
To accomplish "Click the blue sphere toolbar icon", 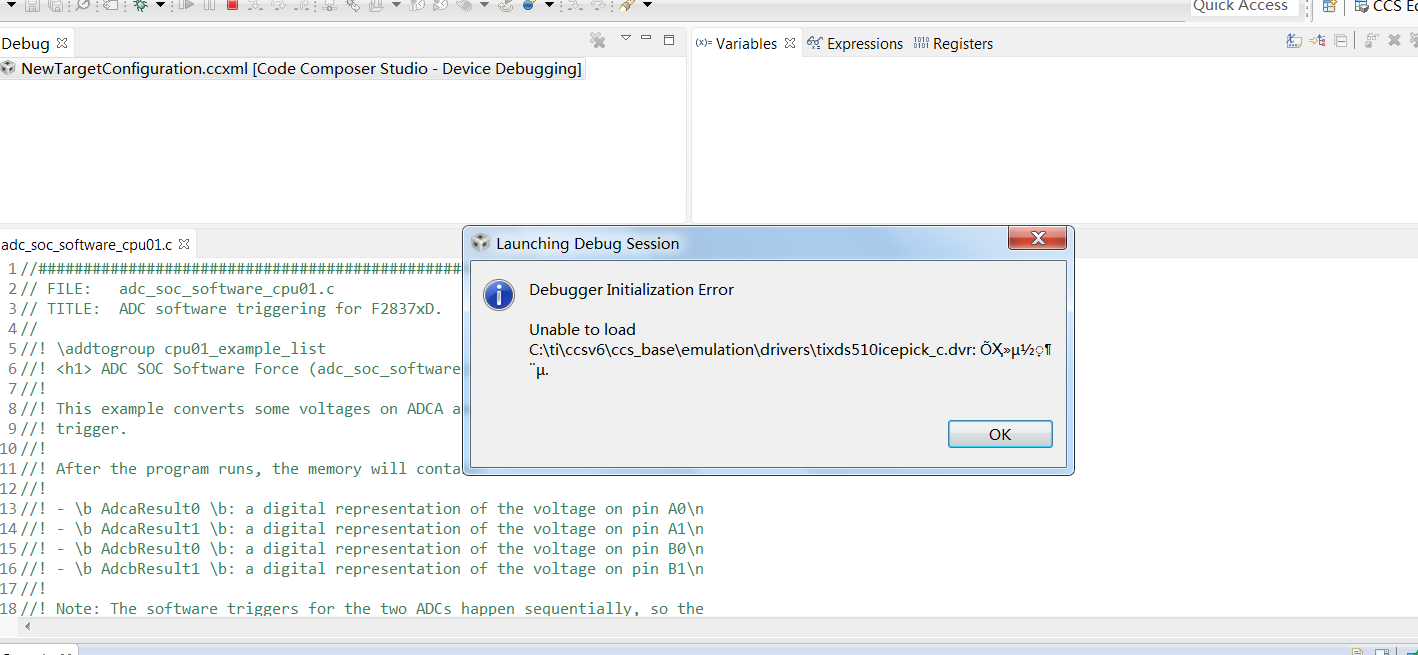I will 529,5.
